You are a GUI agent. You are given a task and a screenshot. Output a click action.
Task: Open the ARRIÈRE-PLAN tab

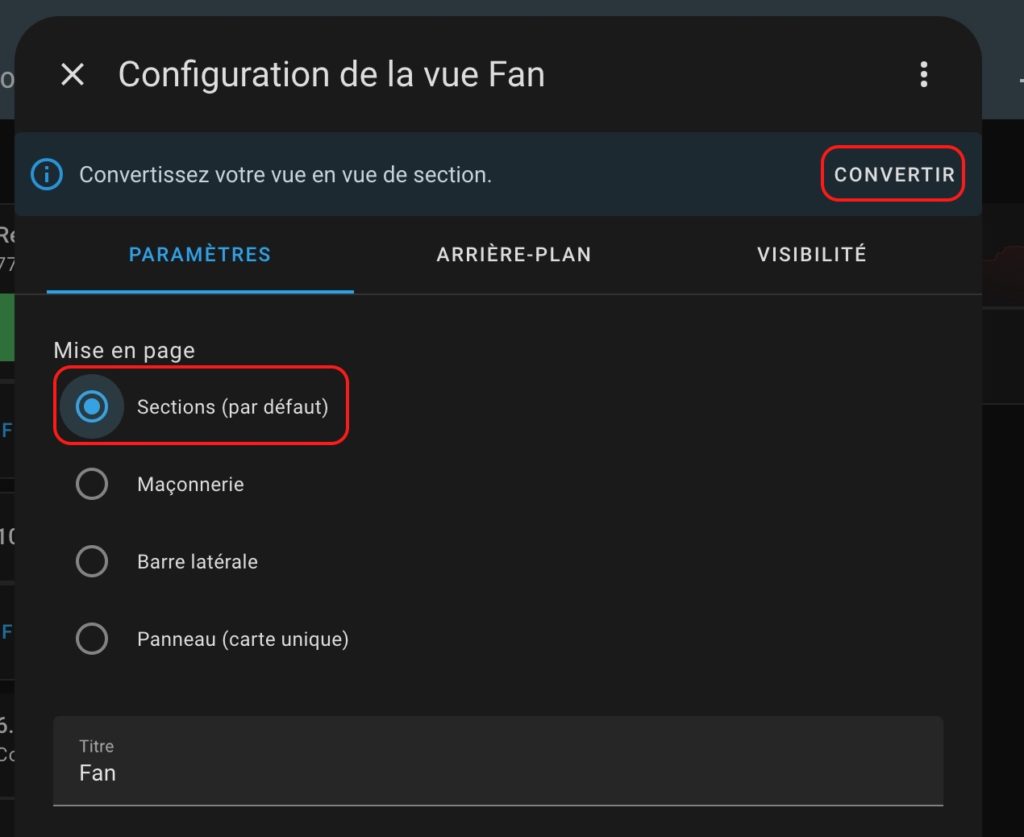(513, 255)
